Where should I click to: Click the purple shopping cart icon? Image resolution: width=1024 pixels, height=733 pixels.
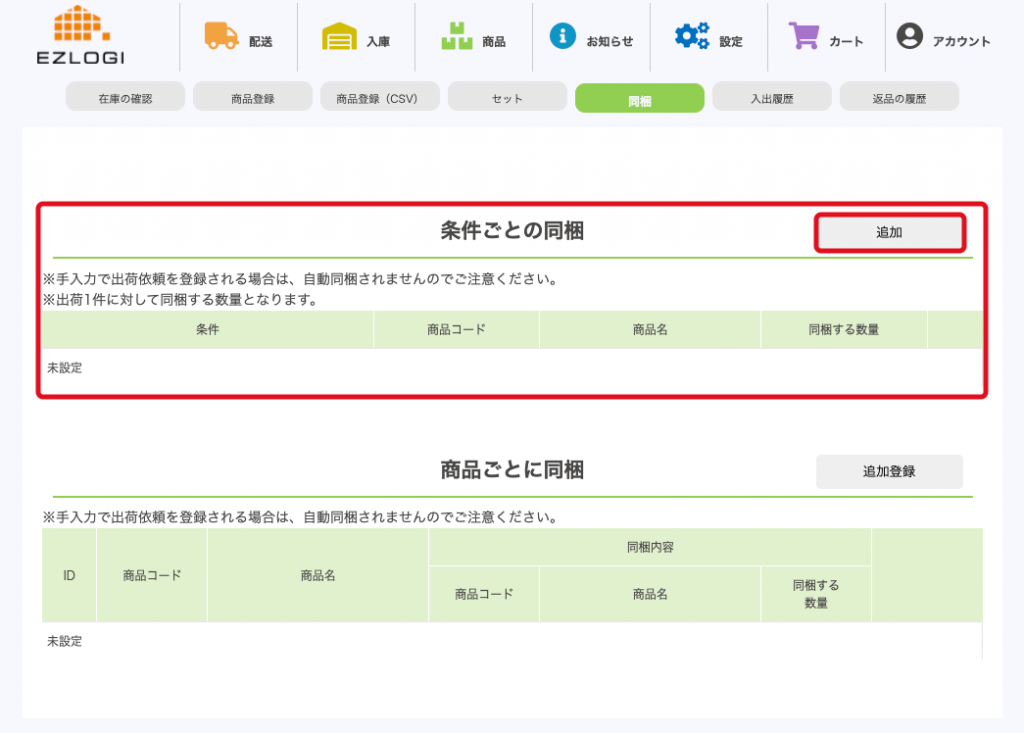click(x=804, y=36)
